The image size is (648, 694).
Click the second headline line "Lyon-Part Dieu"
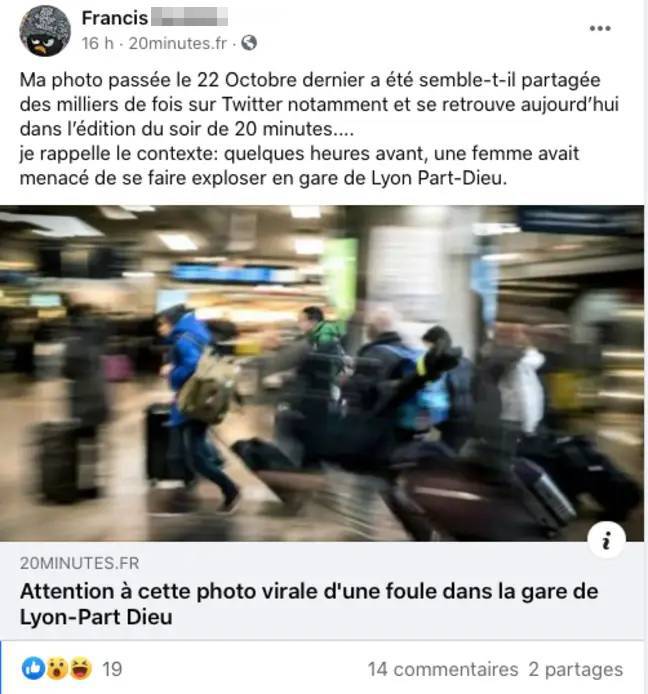[x=96, y=617]
